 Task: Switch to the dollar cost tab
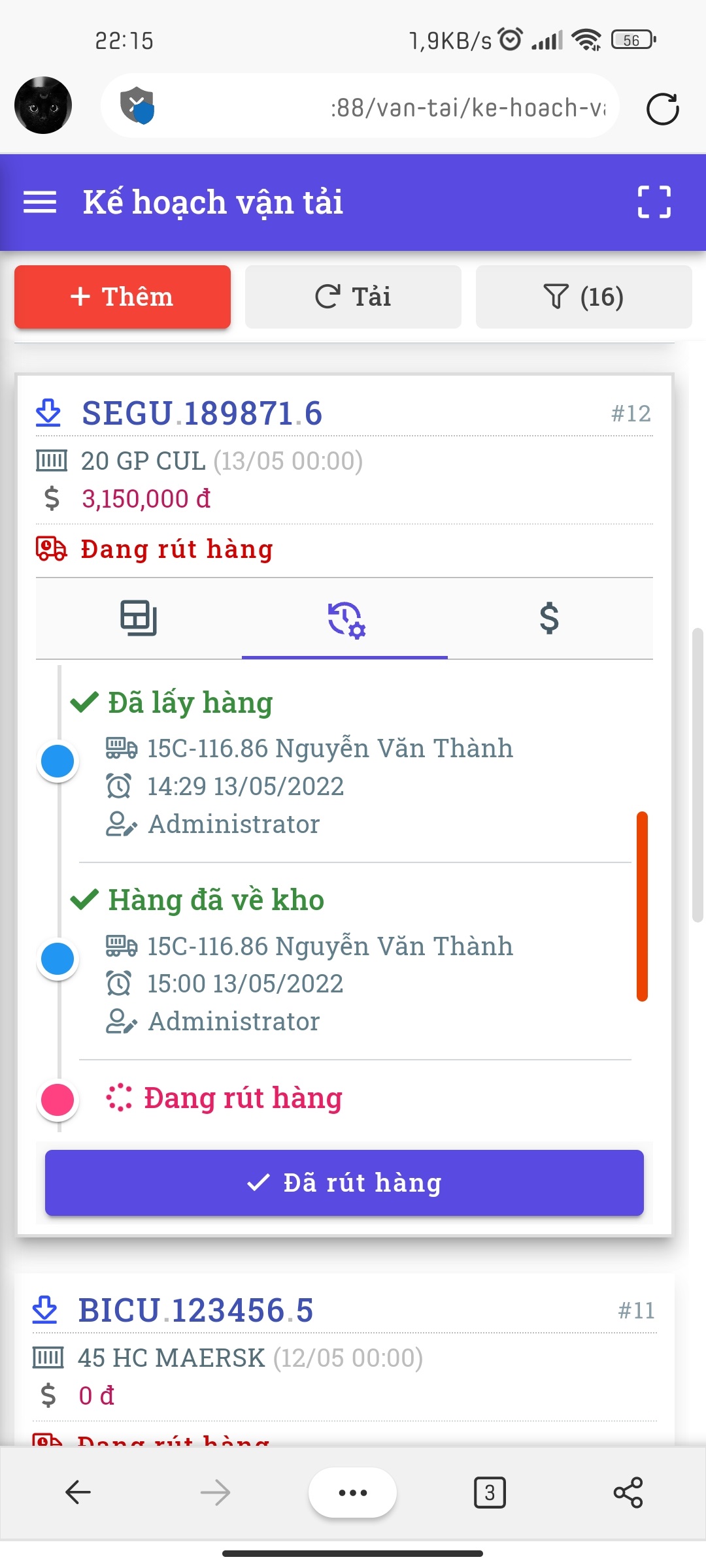click(x=549, y=618)
